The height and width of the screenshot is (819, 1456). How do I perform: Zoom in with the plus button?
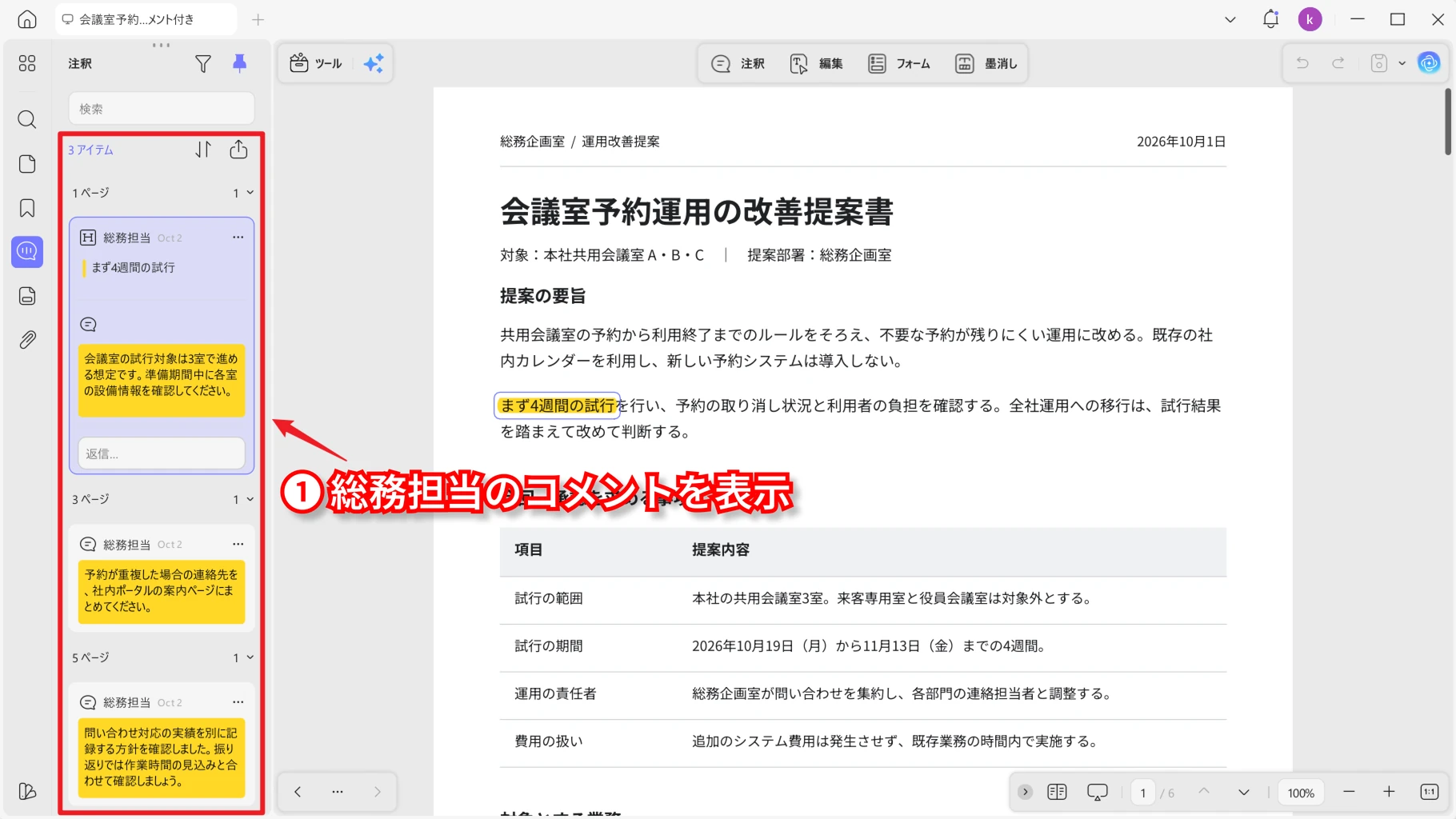(x=1389, y=792)
